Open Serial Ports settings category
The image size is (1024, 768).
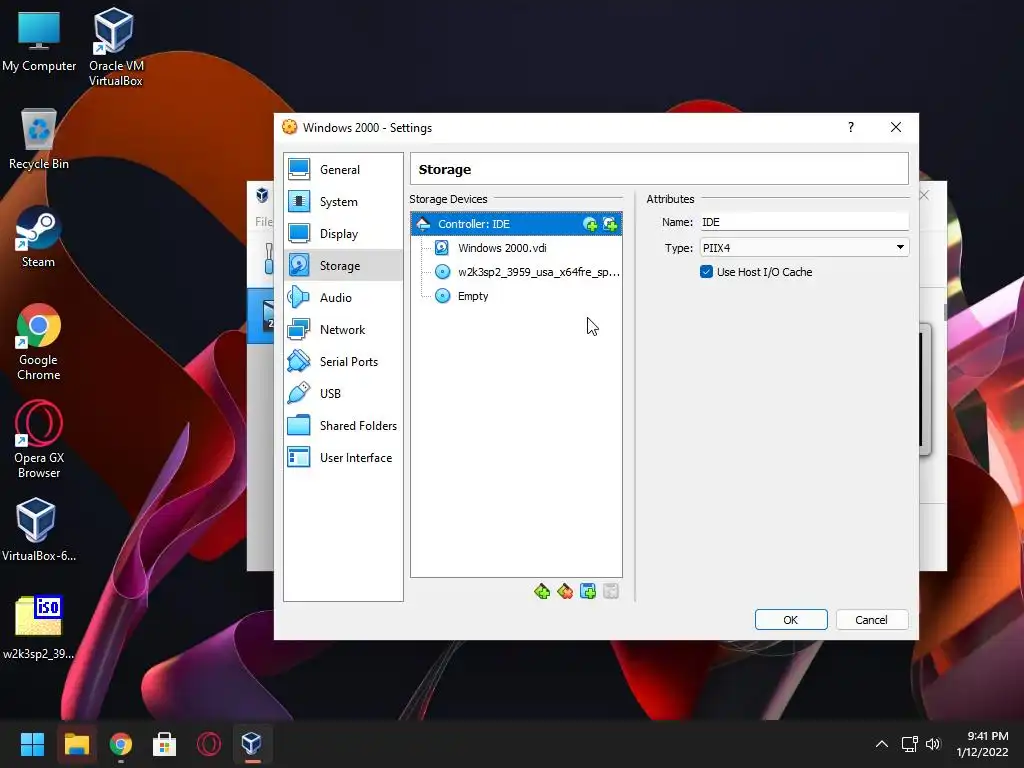pos(344,362)
